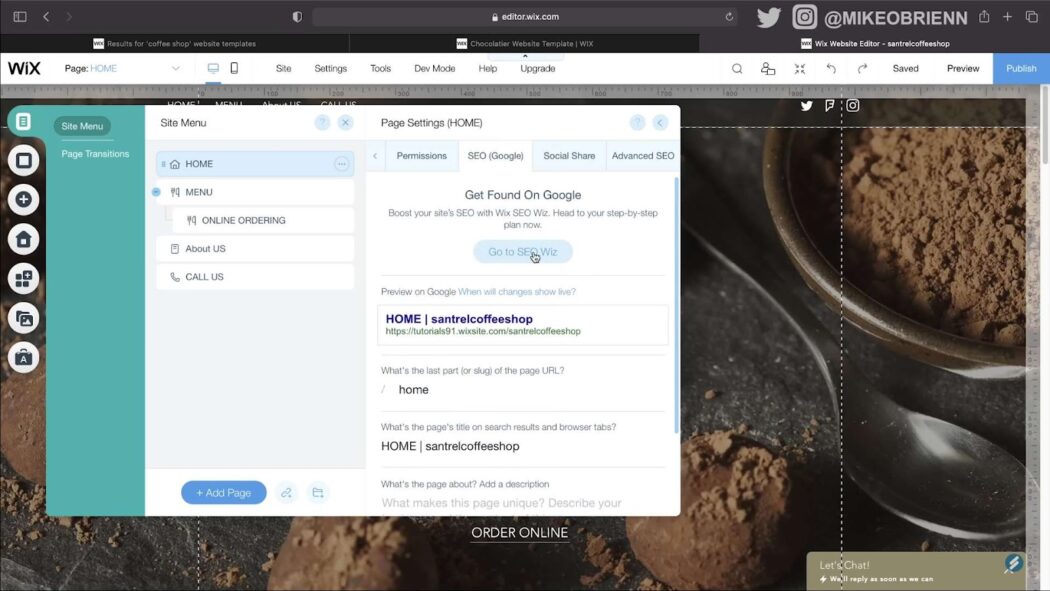
Task: Click the Foursquare icon on site header
Action: [x=830, y=105]
